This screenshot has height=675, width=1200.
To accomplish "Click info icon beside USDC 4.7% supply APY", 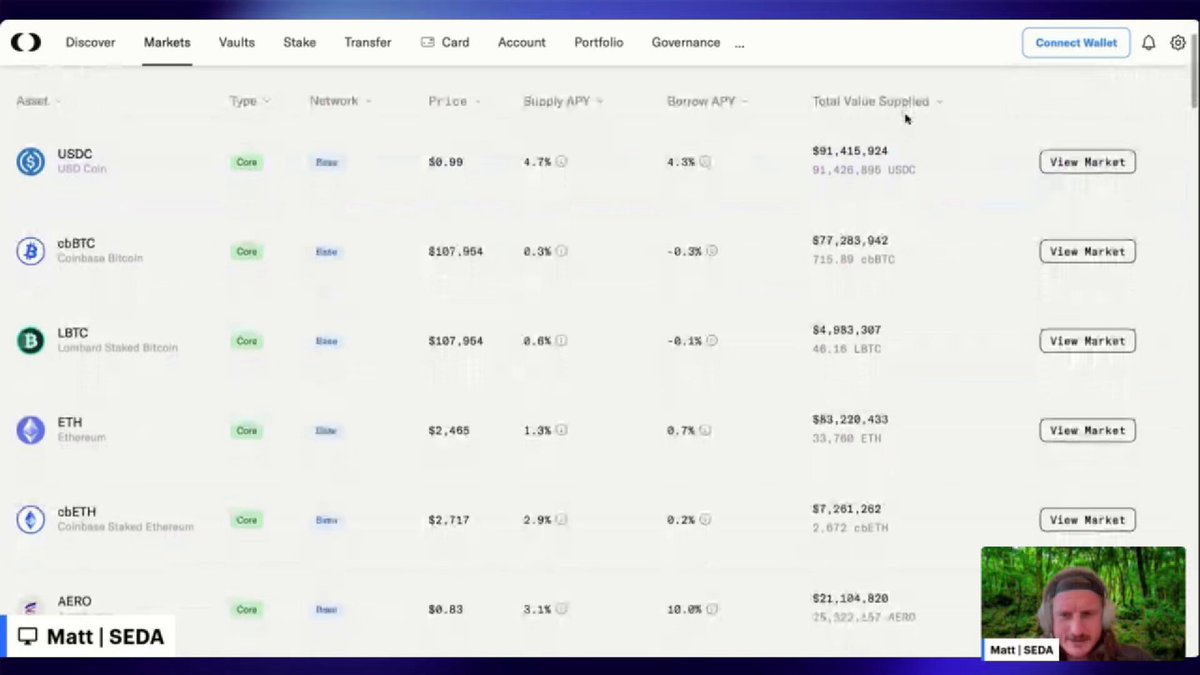I will 561,161.
